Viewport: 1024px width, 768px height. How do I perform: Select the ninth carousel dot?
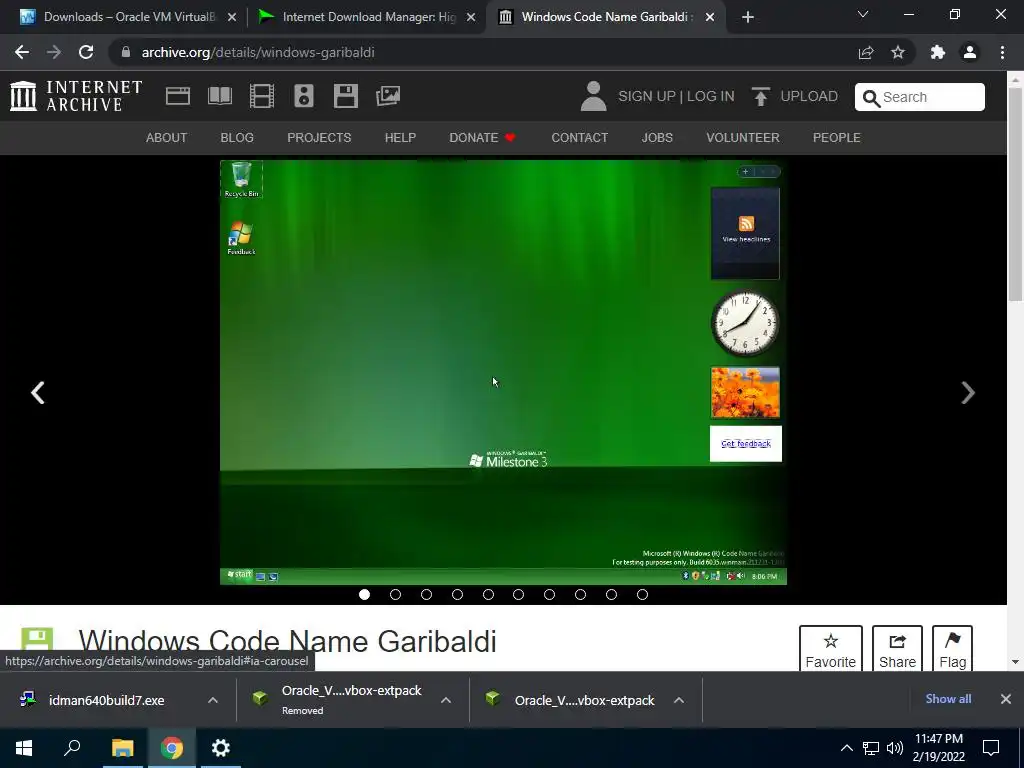click(x=611, y=594)
